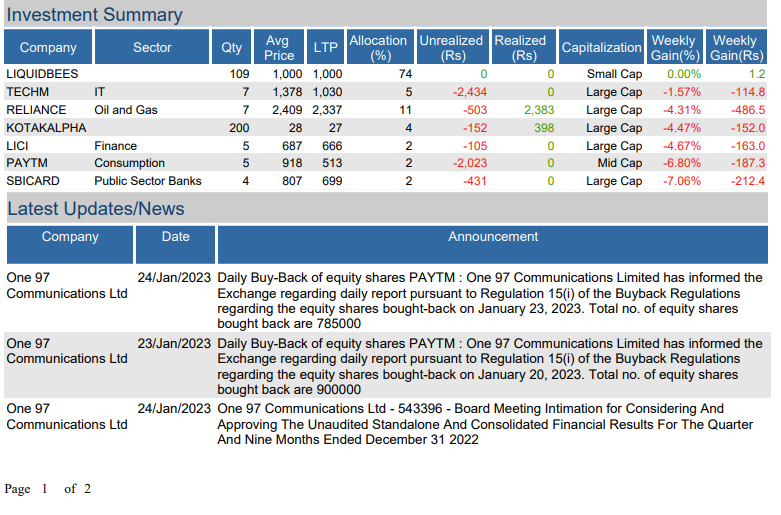Click the weekly gain 0.00%
The width and height of the screenshot is (781, 515).
point(684,74)
